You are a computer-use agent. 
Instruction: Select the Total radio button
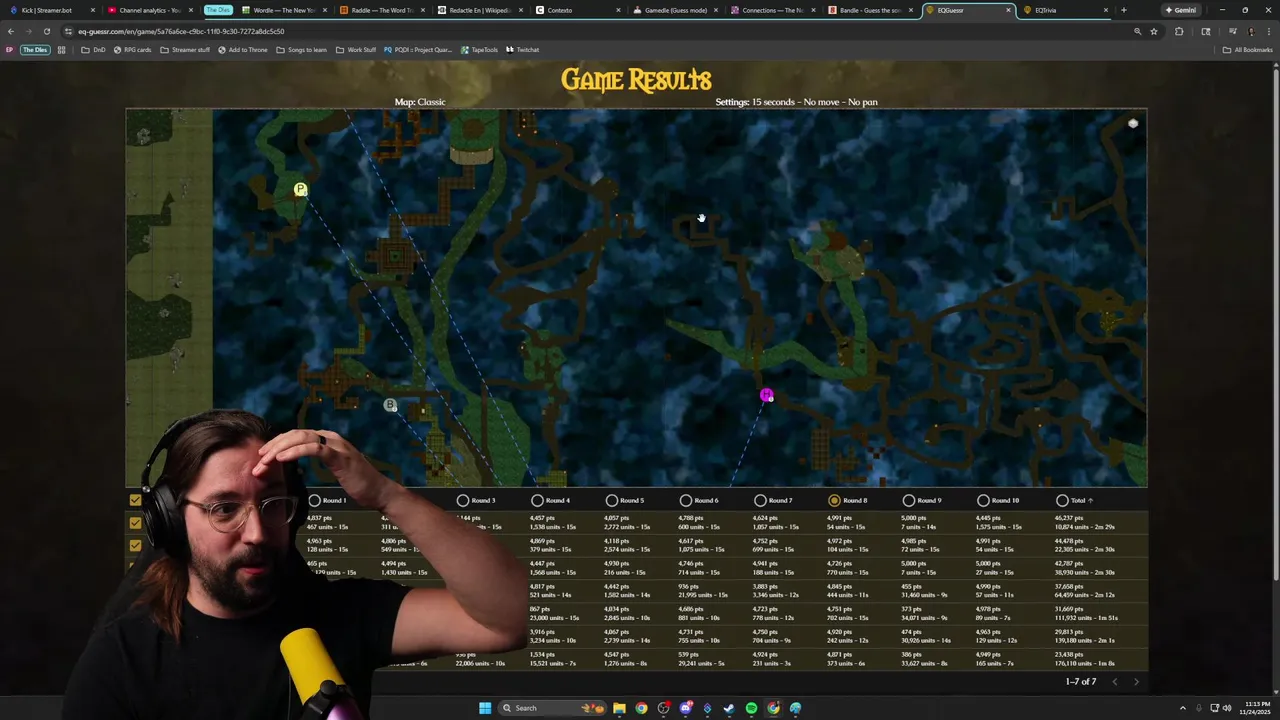click(x=1062, y=500)
